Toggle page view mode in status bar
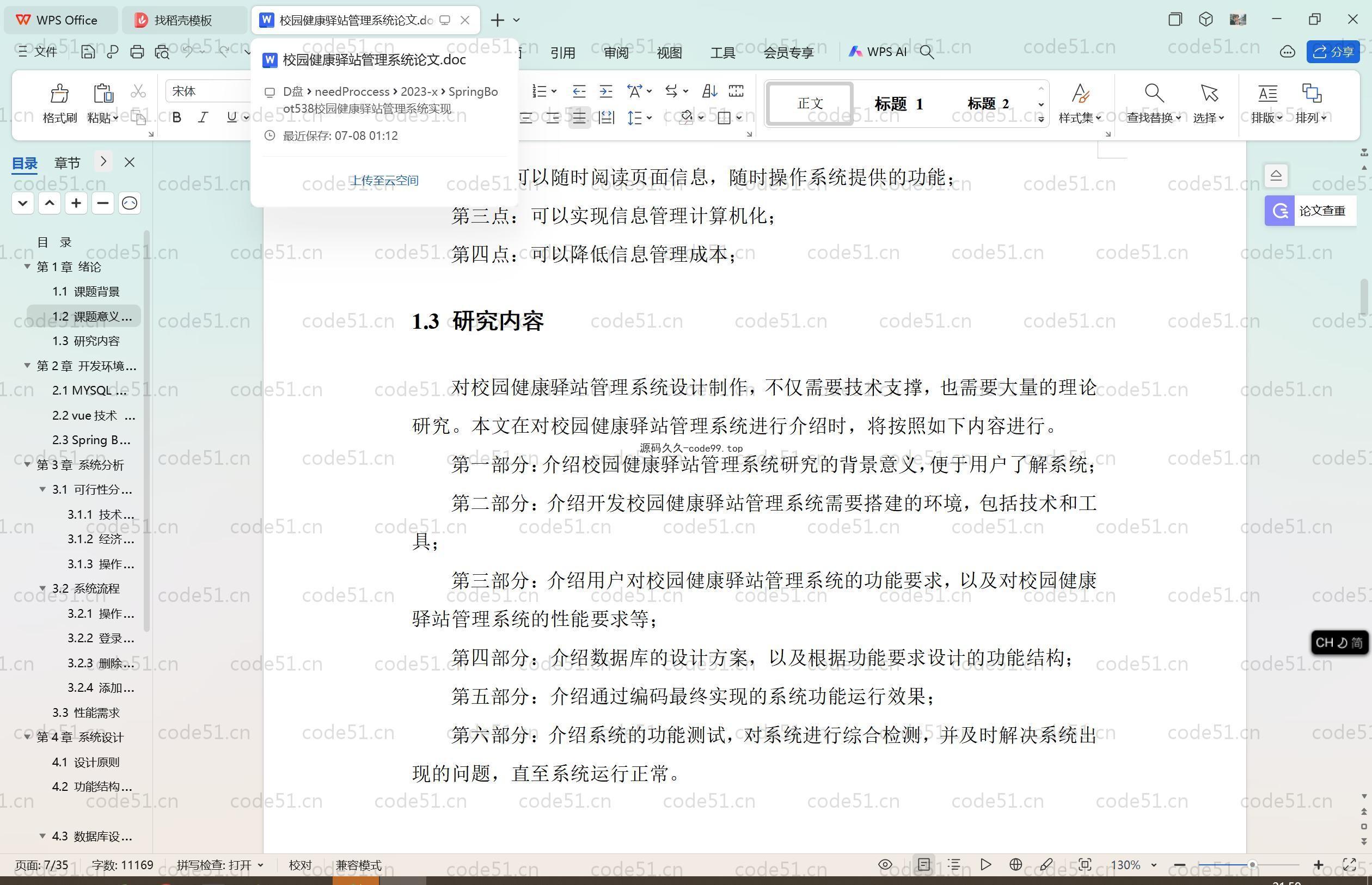Viewport: 1372px width, 885px height. click(924, 865)
